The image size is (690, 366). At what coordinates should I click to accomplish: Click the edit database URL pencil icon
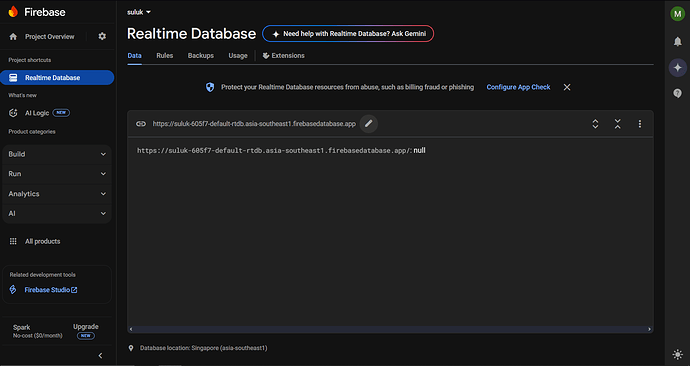(369, 124)
